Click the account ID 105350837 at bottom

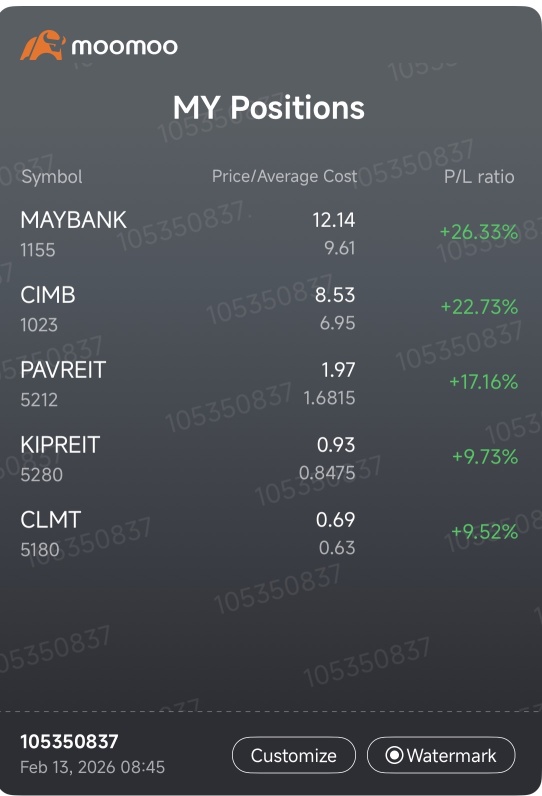[69, 742]
